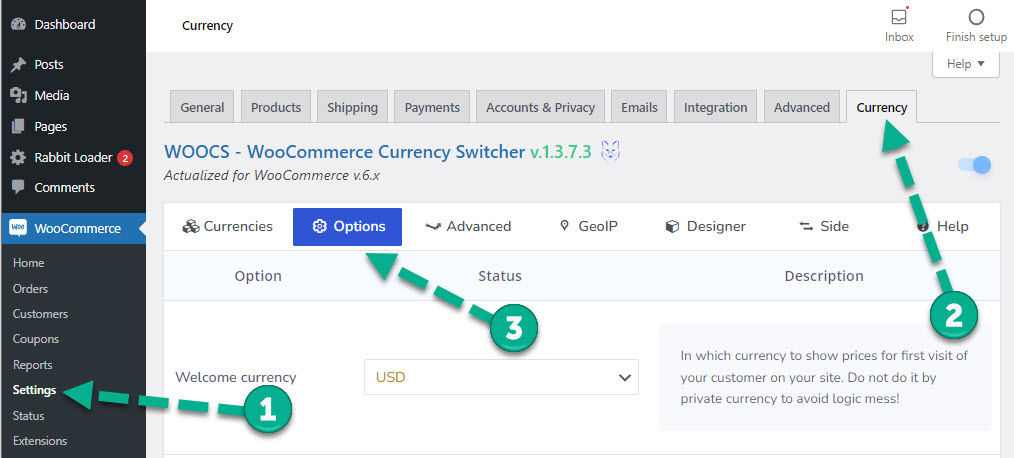Open the WOOCS Help tab
The image size is (1014, 458).
943,226
